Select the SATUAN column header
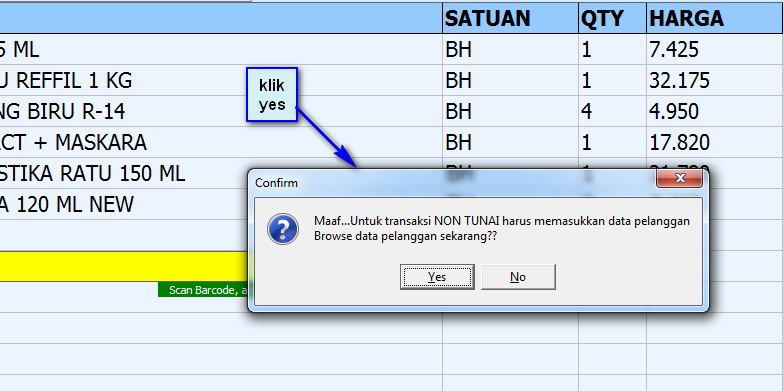Image resolution: width=783 pixels, height=391 pixels. click(x=510, y=18)
